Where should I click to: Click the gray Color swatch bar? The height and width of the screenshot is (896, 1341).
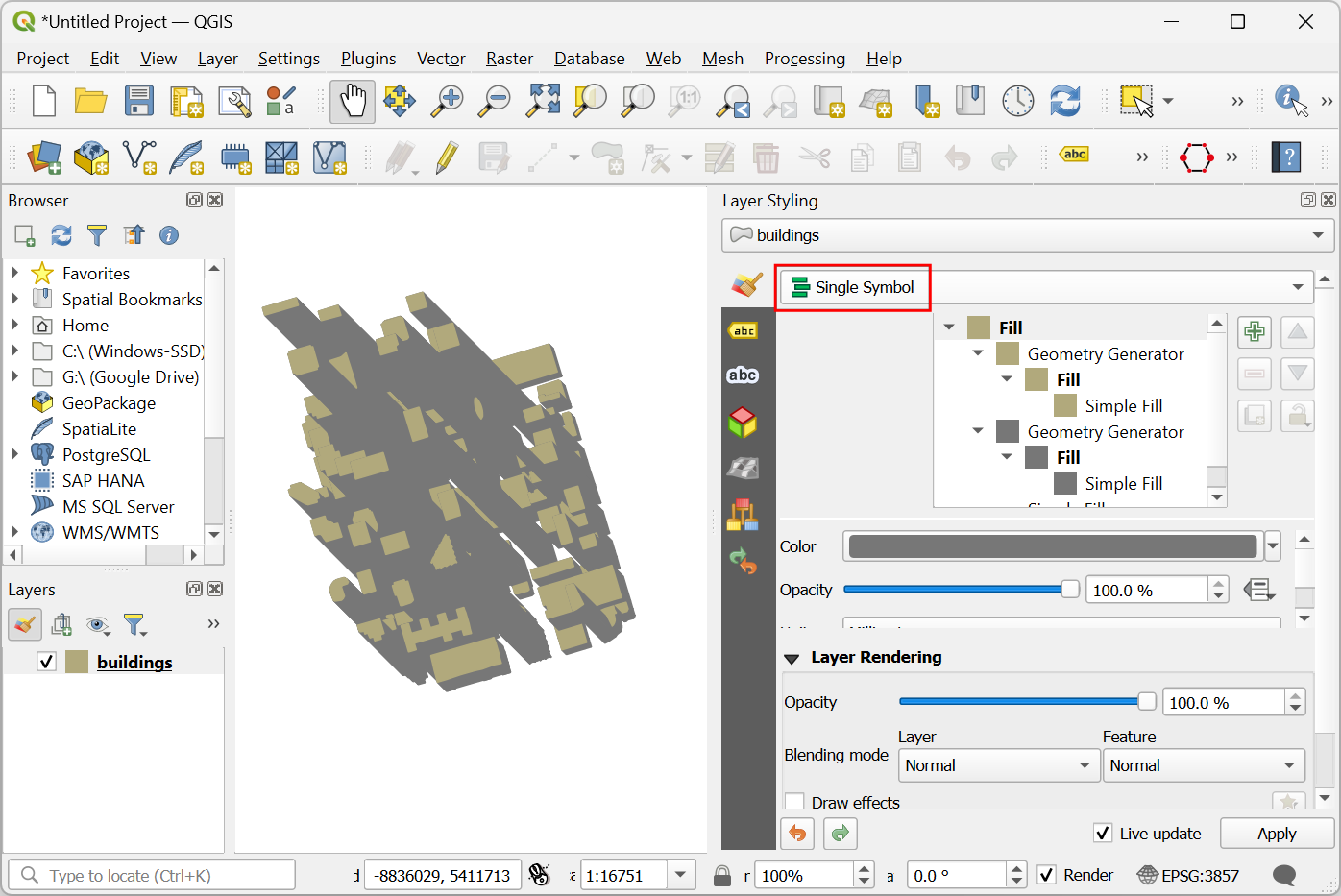tap(1053, 546)
